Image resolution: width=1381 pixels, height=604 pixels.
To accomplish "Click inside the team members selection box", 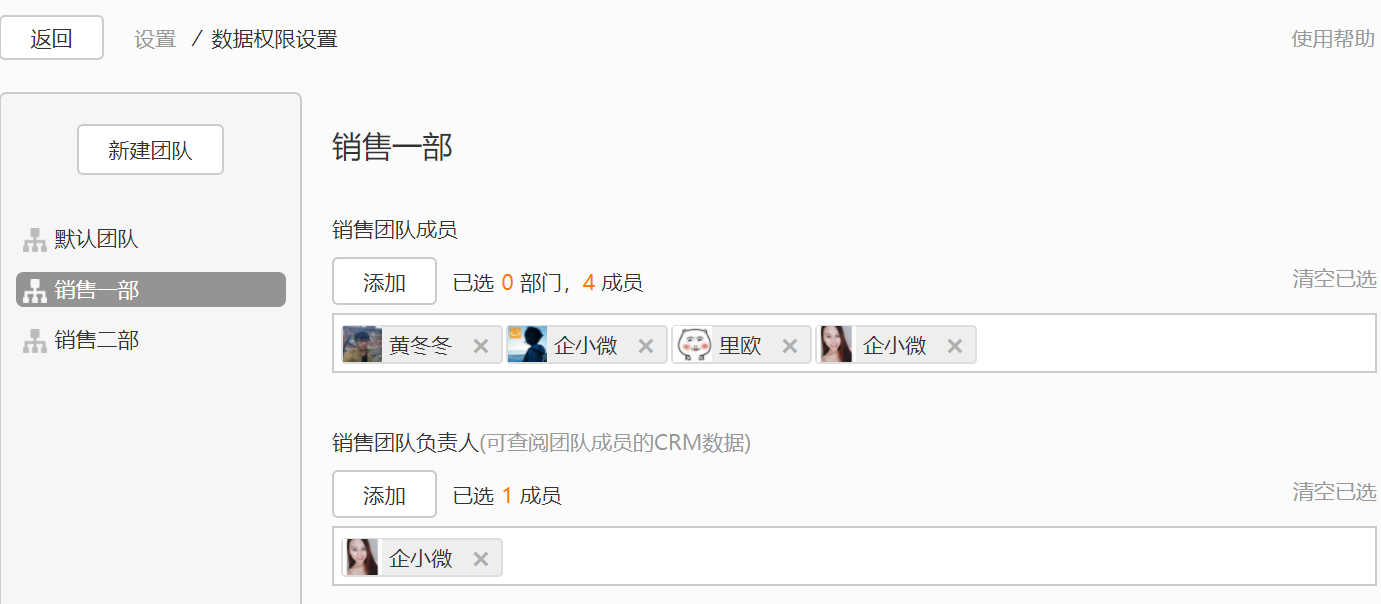I will [x=1170, y=344].
